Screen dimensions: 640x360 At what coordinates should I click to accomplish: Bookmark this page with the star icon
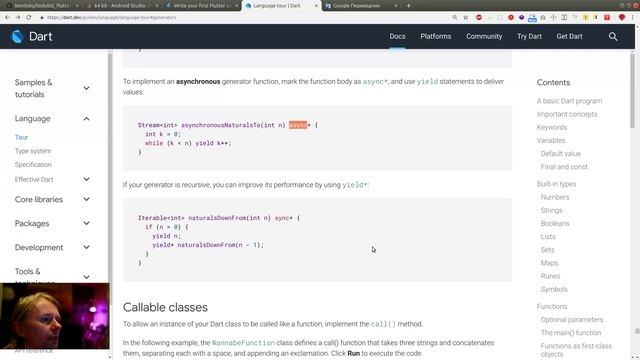[466, 18]
